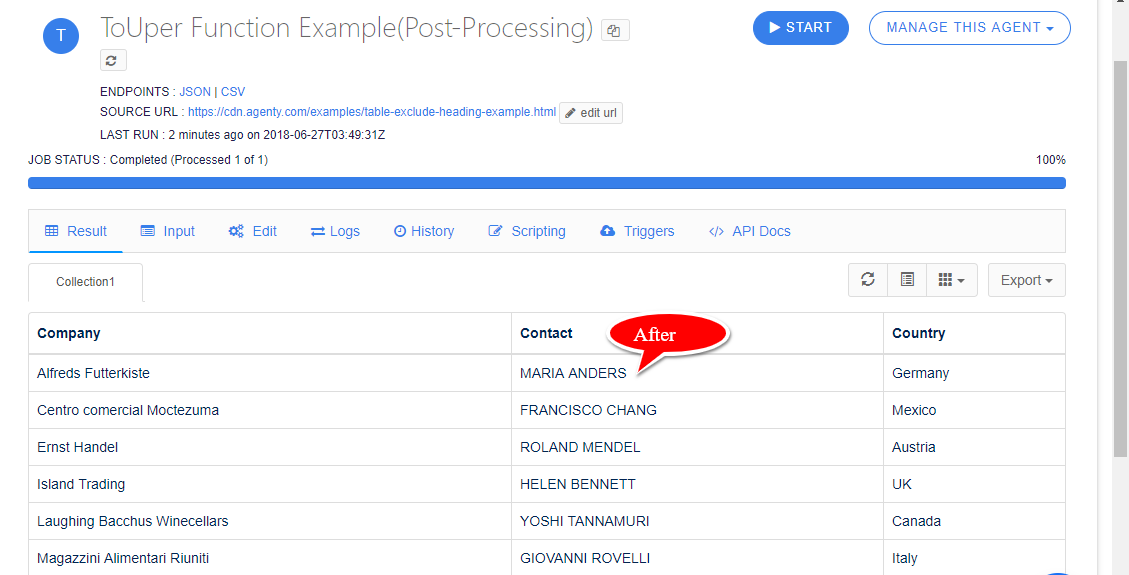The image size is (1129, 575).
Task: Click Centro comercial Moctezuma cell
Action: [270, 410]
